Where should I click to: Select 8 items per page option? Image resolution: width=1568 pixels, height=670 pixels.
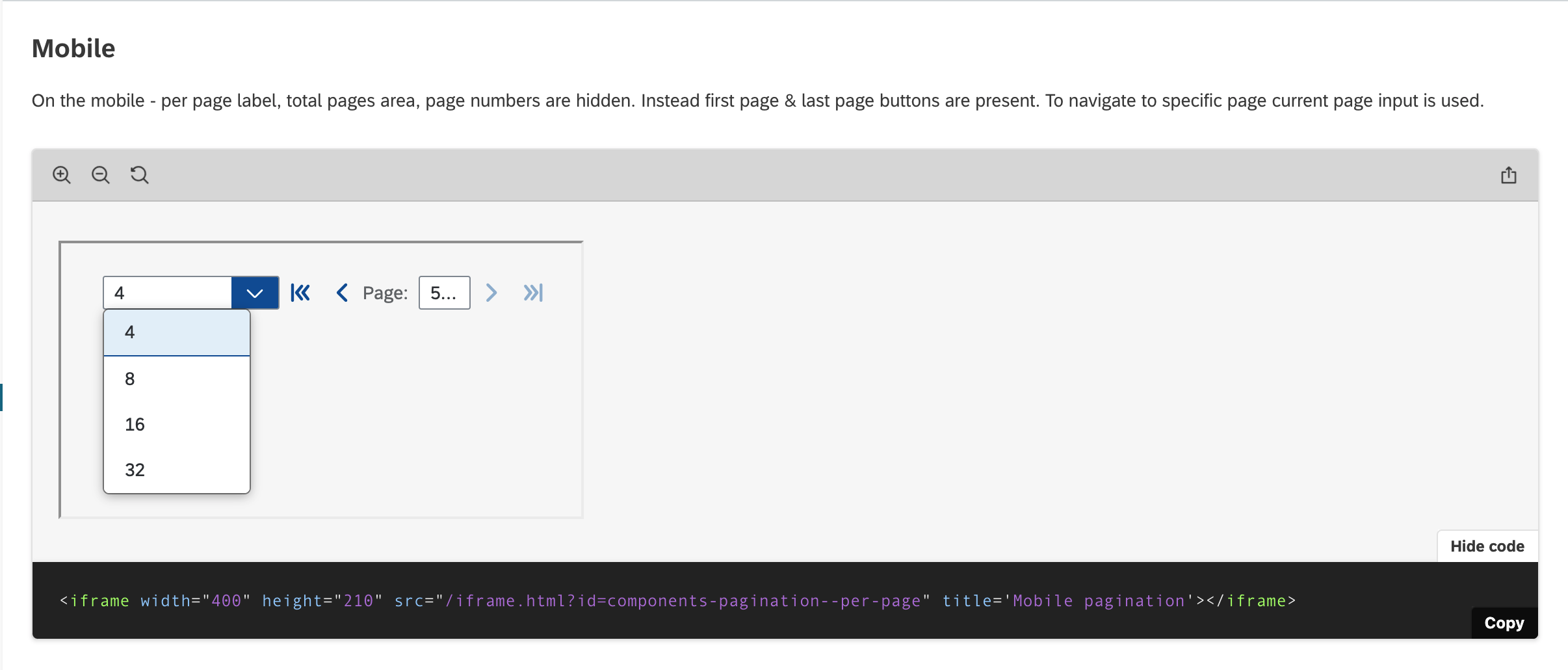tap(177, 379)
